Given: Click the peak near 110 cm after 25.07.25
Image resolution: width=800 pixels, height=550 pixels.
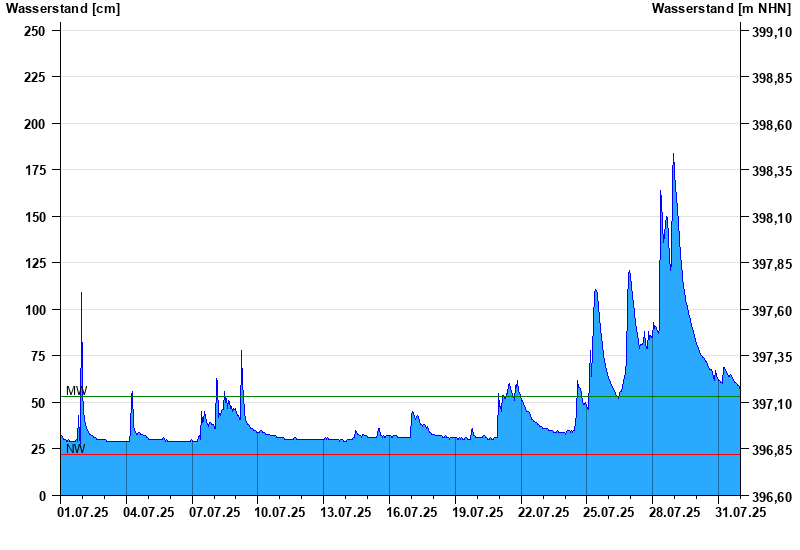Looking at the screenshot, I should click(x=595, y=290).
